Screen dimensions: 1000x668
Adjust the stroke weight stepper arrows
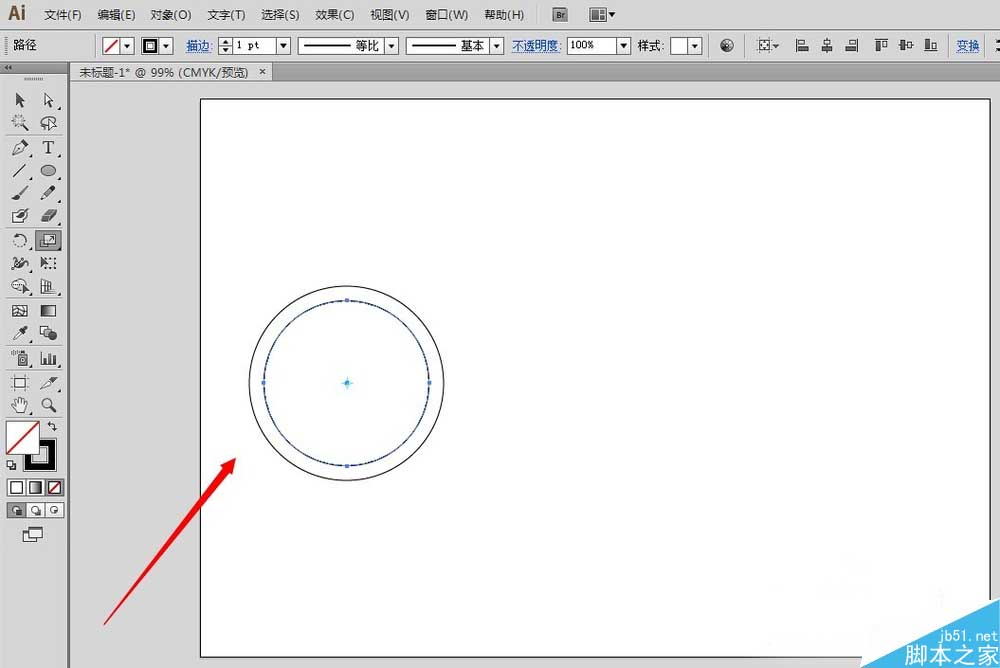point(225,46)
